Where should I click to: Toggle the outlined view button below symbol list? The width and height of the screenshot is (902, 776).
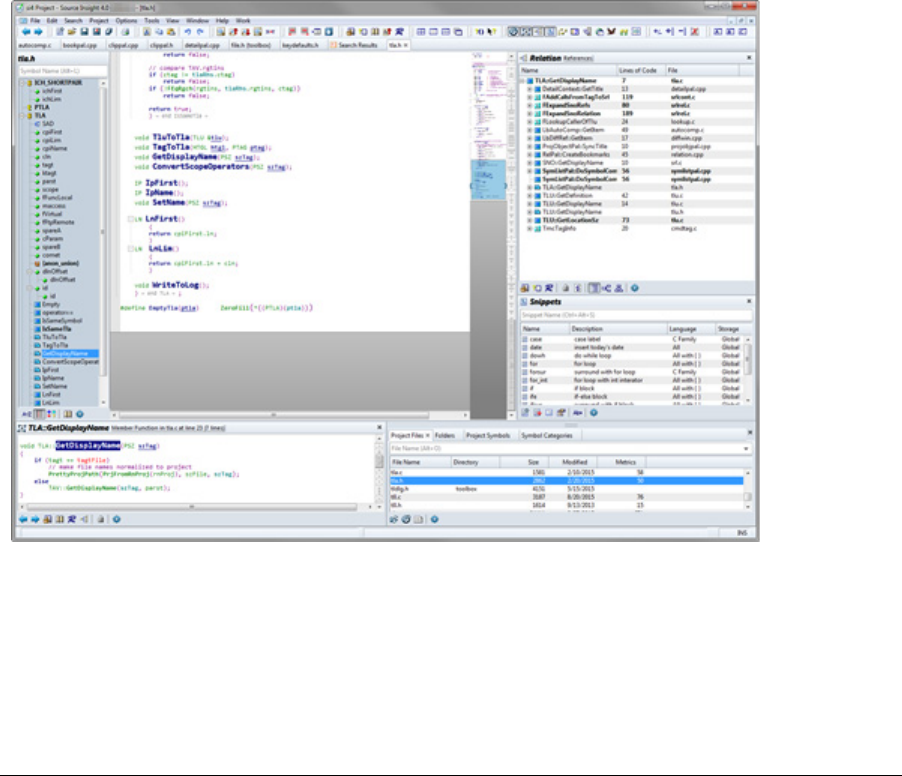40,412
